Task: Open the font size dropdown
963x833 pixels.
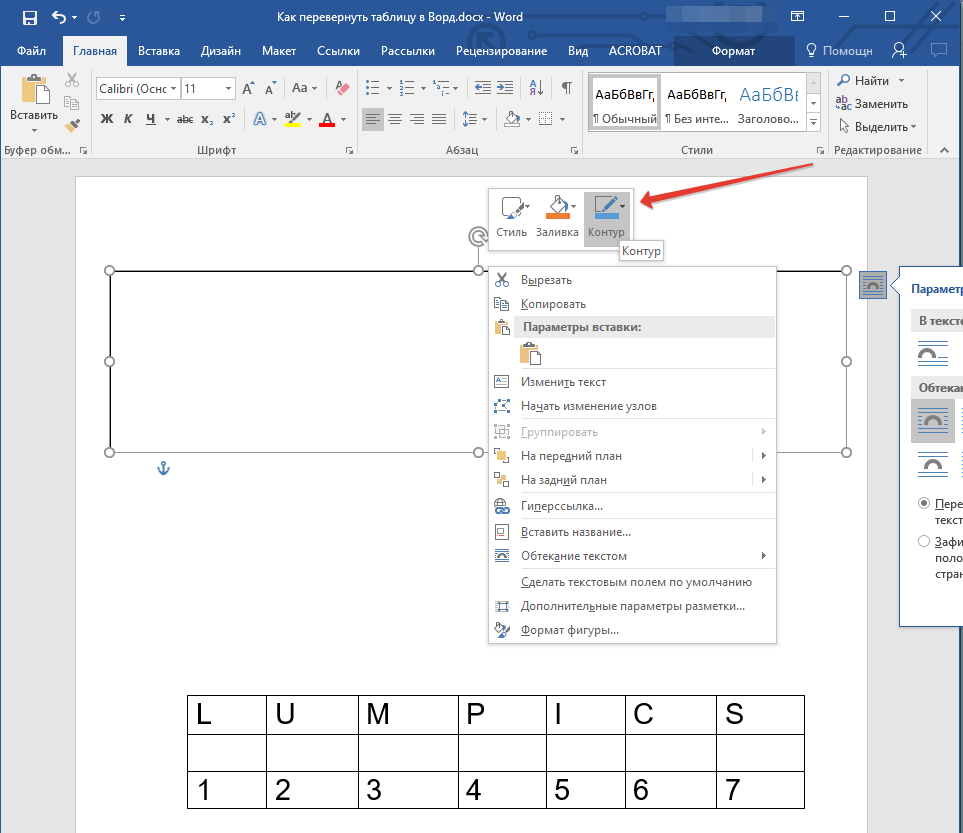Action: [x=229, y=89]
